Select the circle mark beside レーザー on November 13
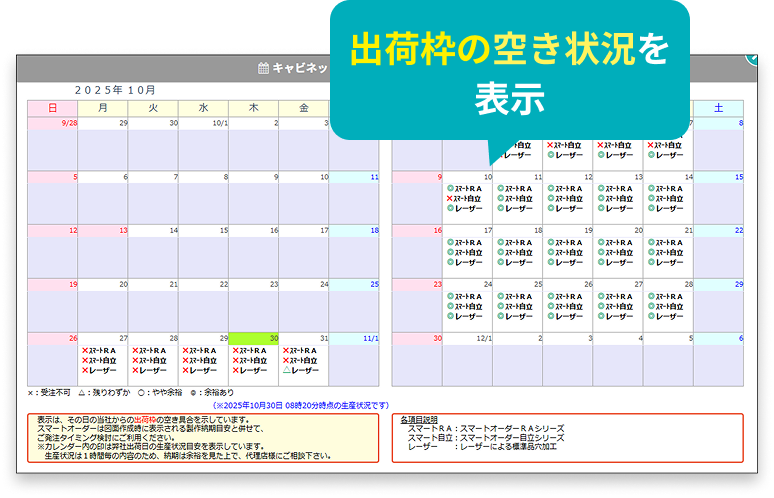Image resolution: width=774 pixels, height=498 pixels. [601, 208]
